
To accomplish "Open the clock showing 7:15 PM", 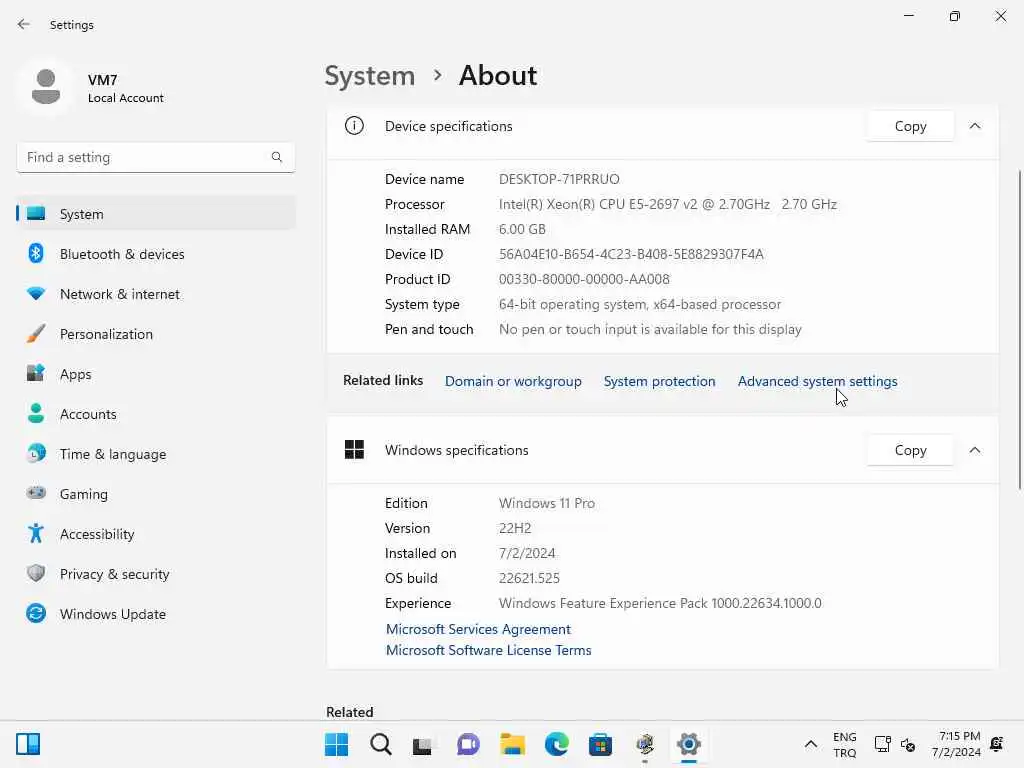I will point(956,744).
